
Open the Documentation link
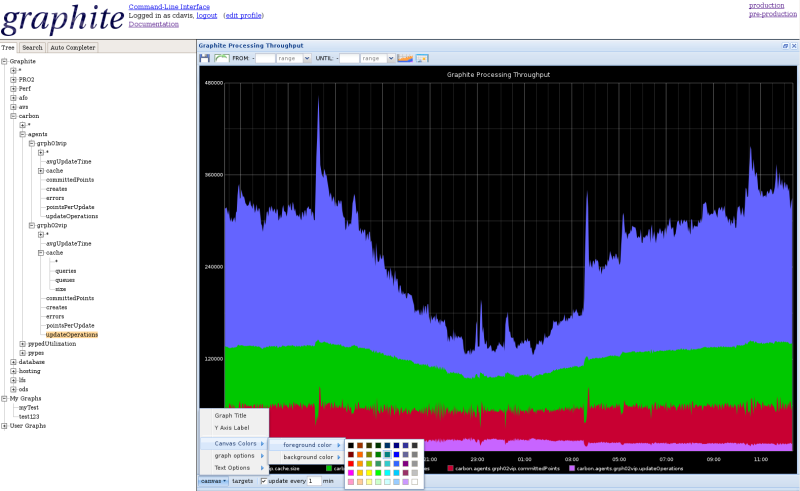(x=153, y=24)
